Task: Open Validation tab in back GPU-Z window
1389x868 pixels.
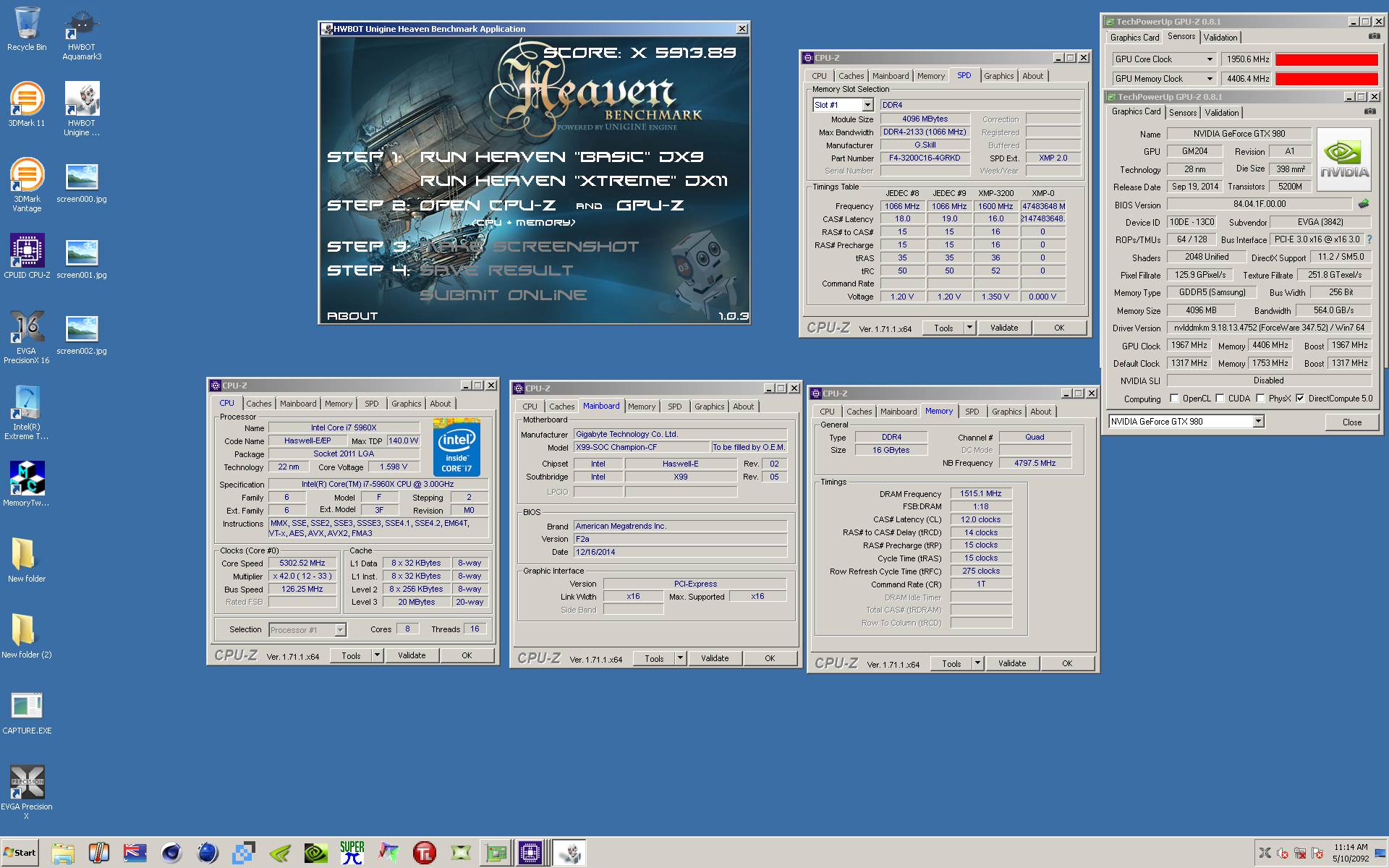Action: tap(1220, 37)
